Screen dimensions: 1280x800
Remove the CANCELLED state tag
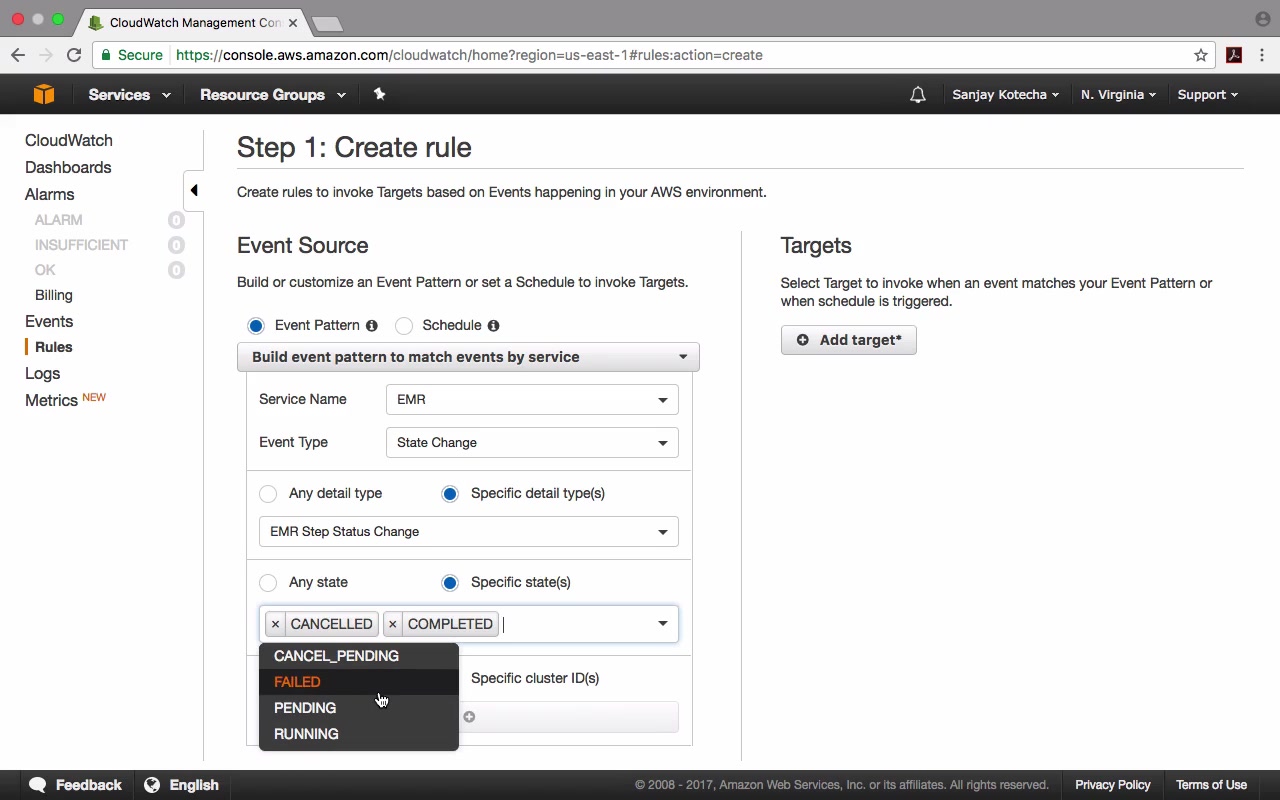click(275, 624)
